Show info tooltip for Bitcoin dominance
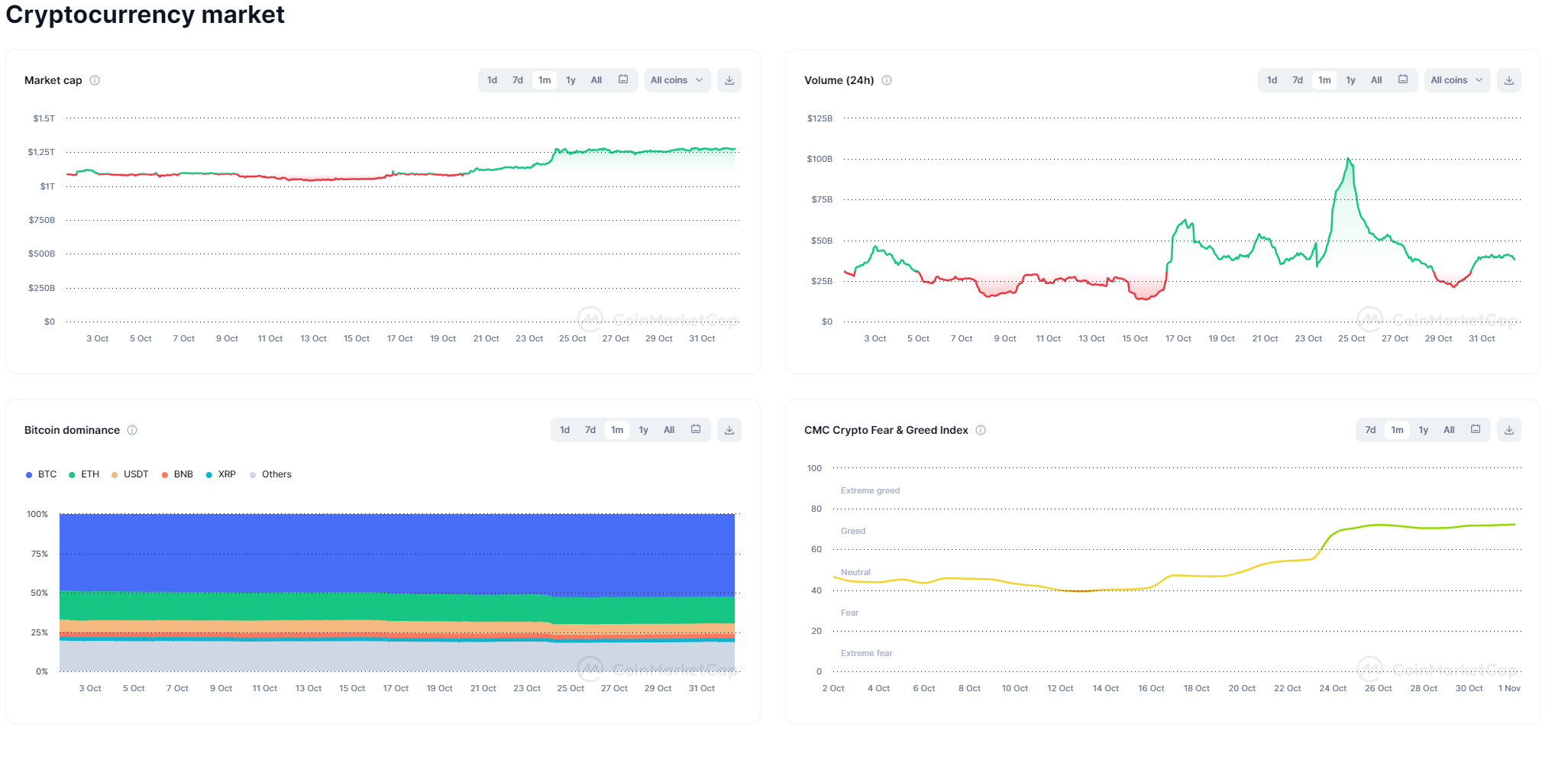Image resolution: width=1568 pixels, height=763 pixels. point(132,430)
